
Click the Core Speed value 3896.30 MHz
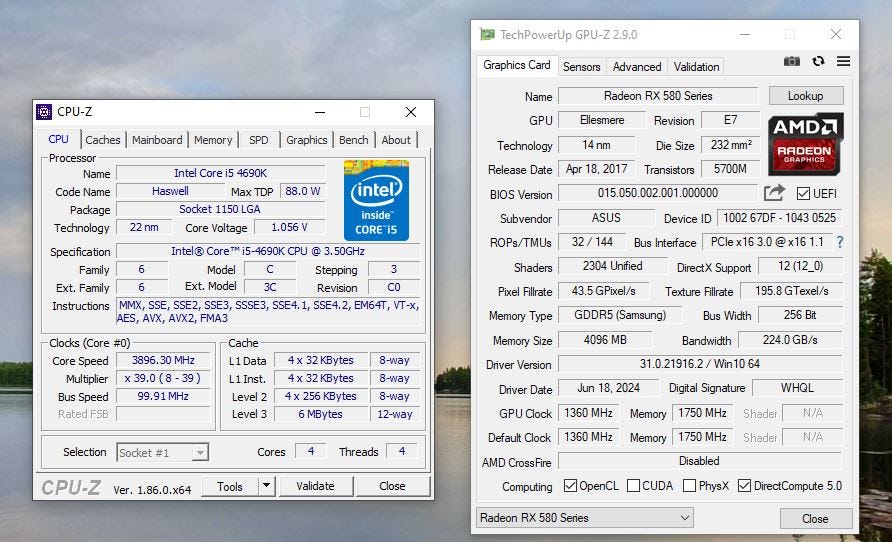pyautogui.click(x=163, y=360)
